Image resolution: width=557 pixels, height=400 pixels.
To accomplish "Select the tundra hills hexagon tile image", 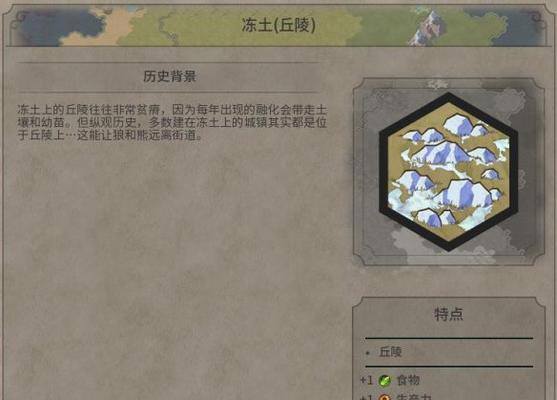I will tap(448, 172).
